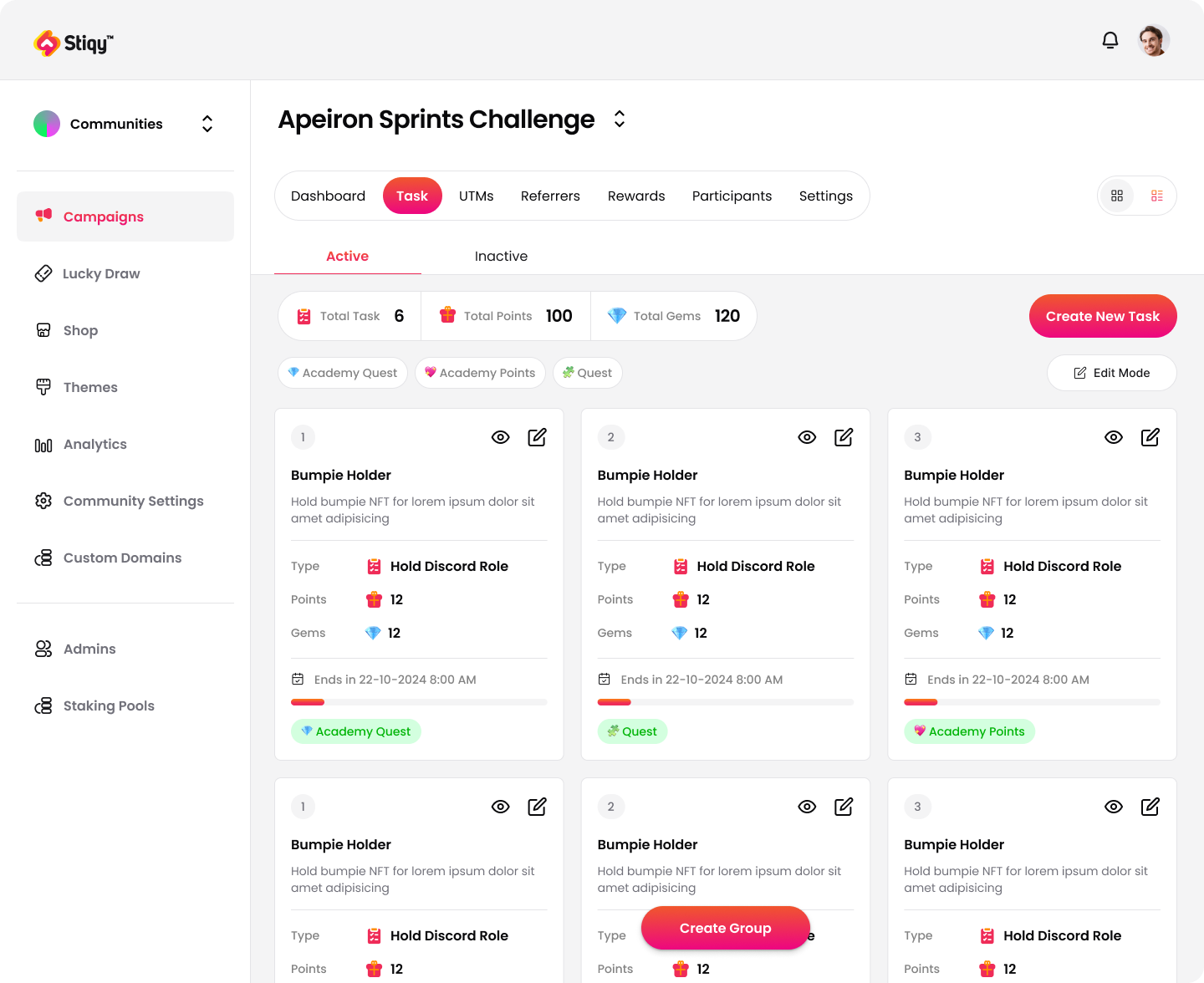Click progress bar on first-row task 1
1204x983 pixels.
419,702
